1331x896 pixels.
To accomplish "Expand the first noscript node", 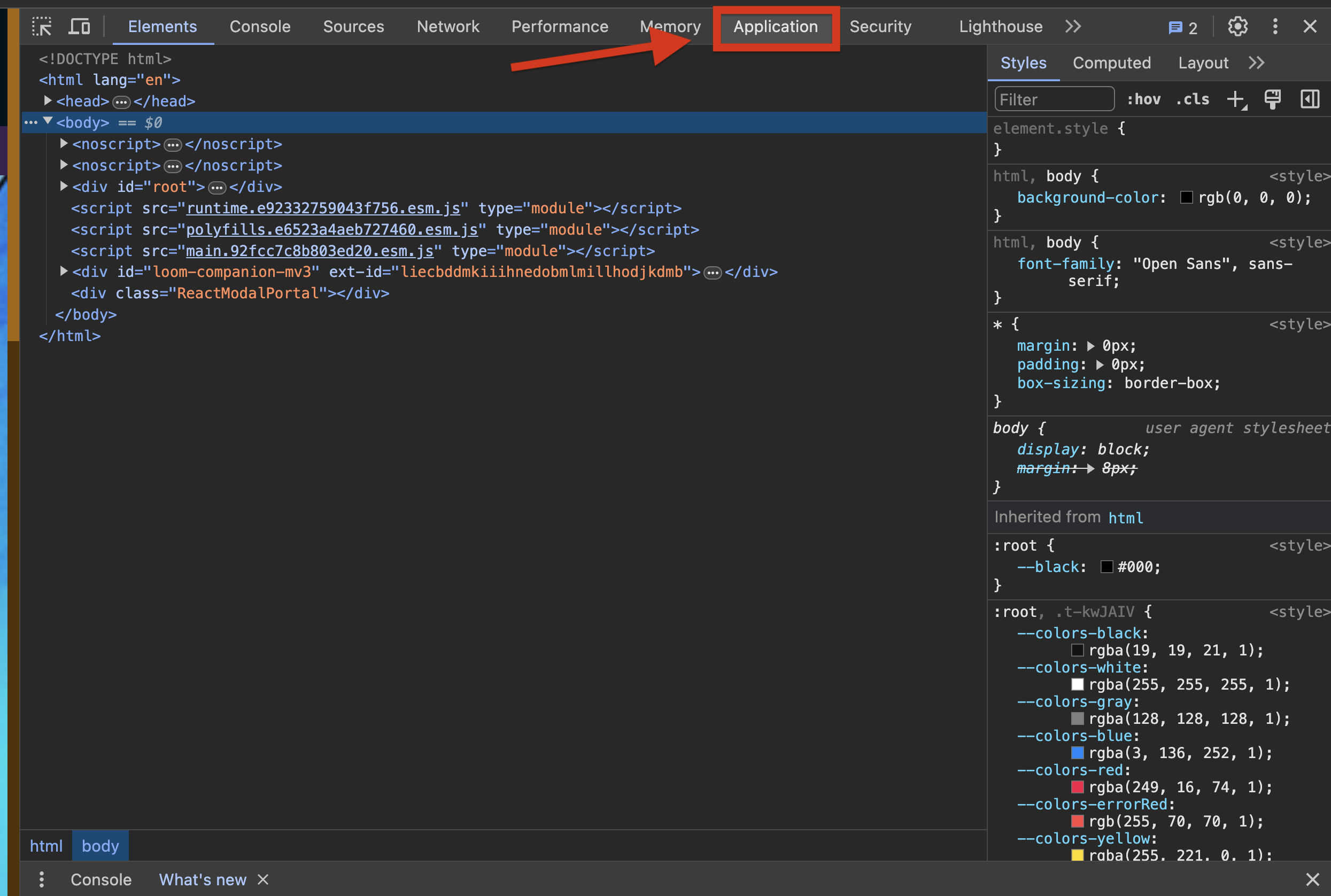I will (64, 143).
